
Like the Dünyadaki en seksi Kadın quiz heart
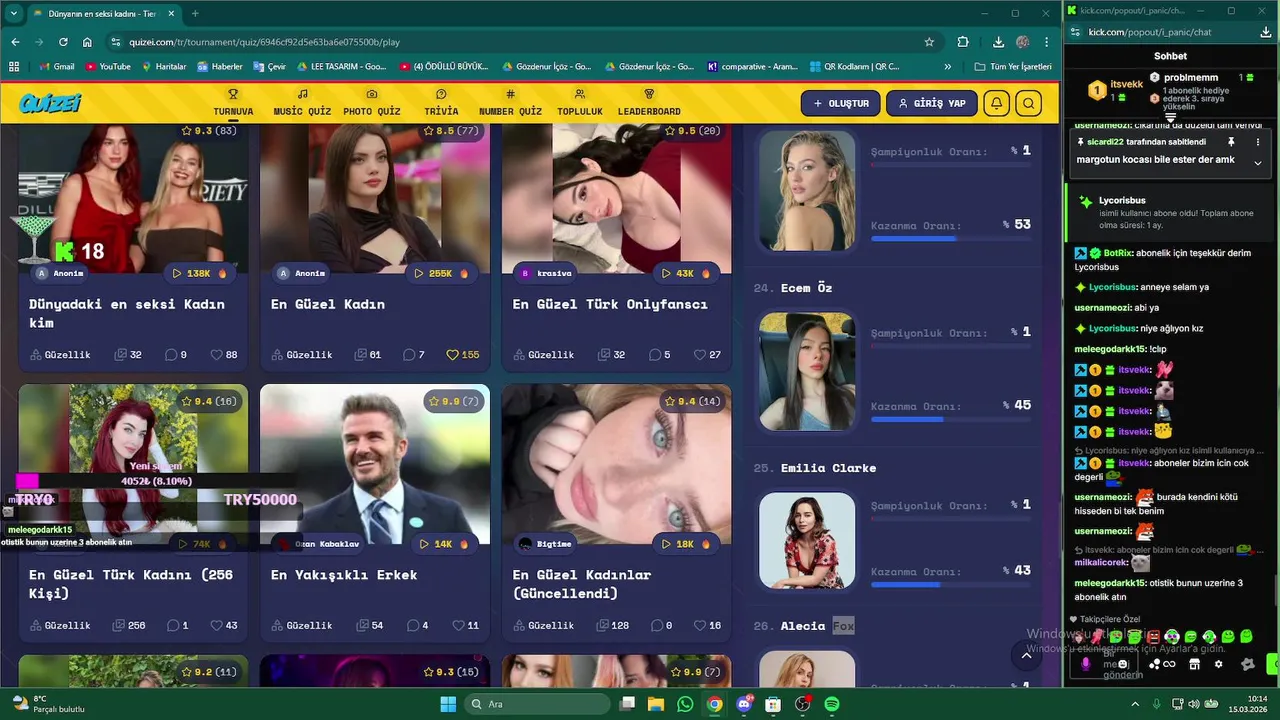click(x=216, y=355)
